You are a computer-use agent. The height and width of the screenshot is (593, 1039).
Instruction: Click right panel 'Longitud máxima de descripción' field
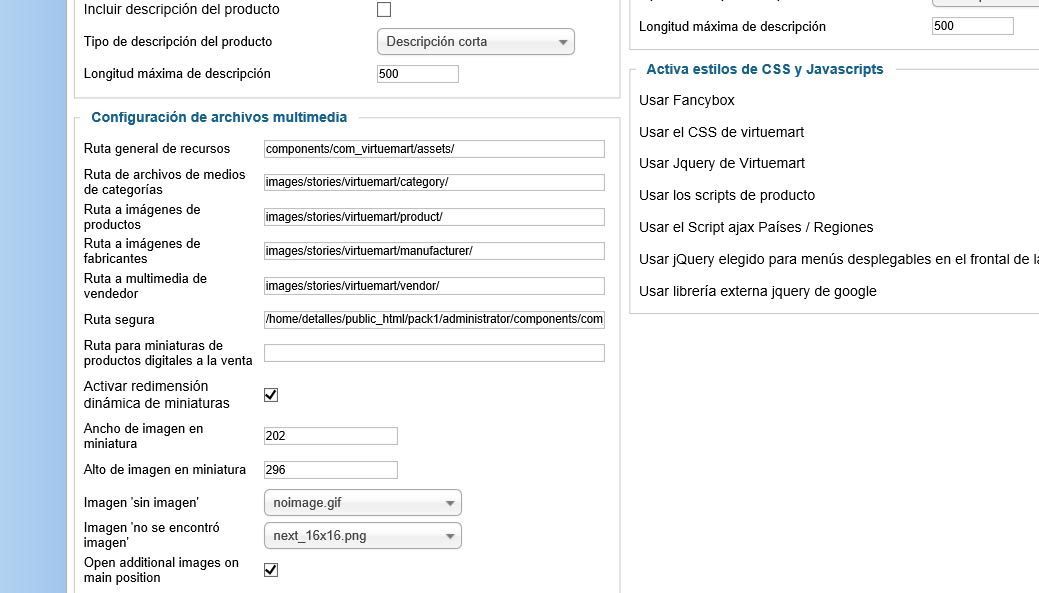972,26
